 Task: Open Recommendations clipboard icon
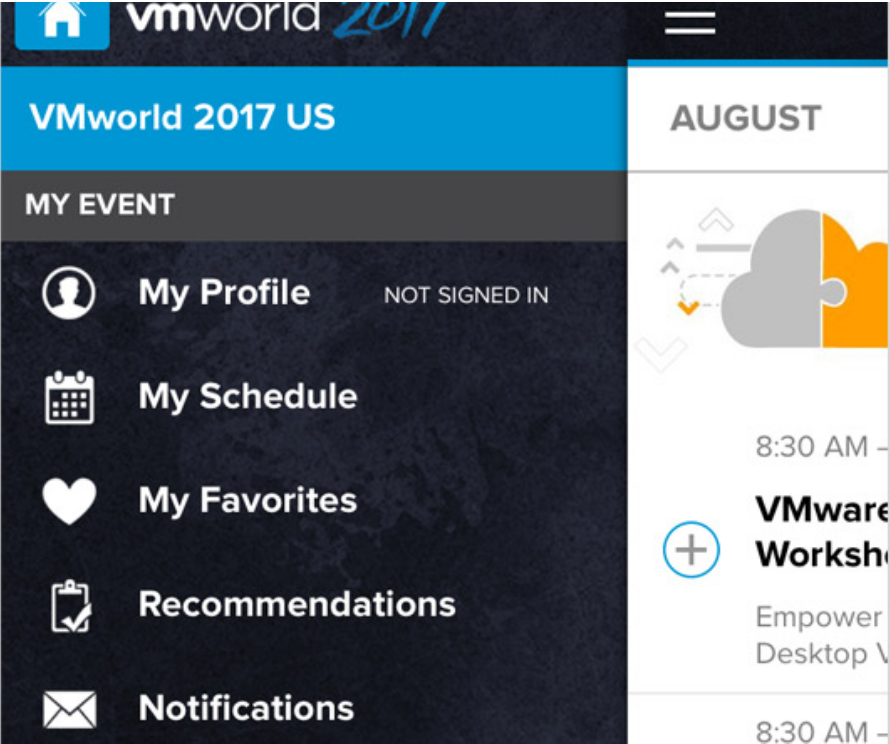pyautogui.click(x=70, y=606)
